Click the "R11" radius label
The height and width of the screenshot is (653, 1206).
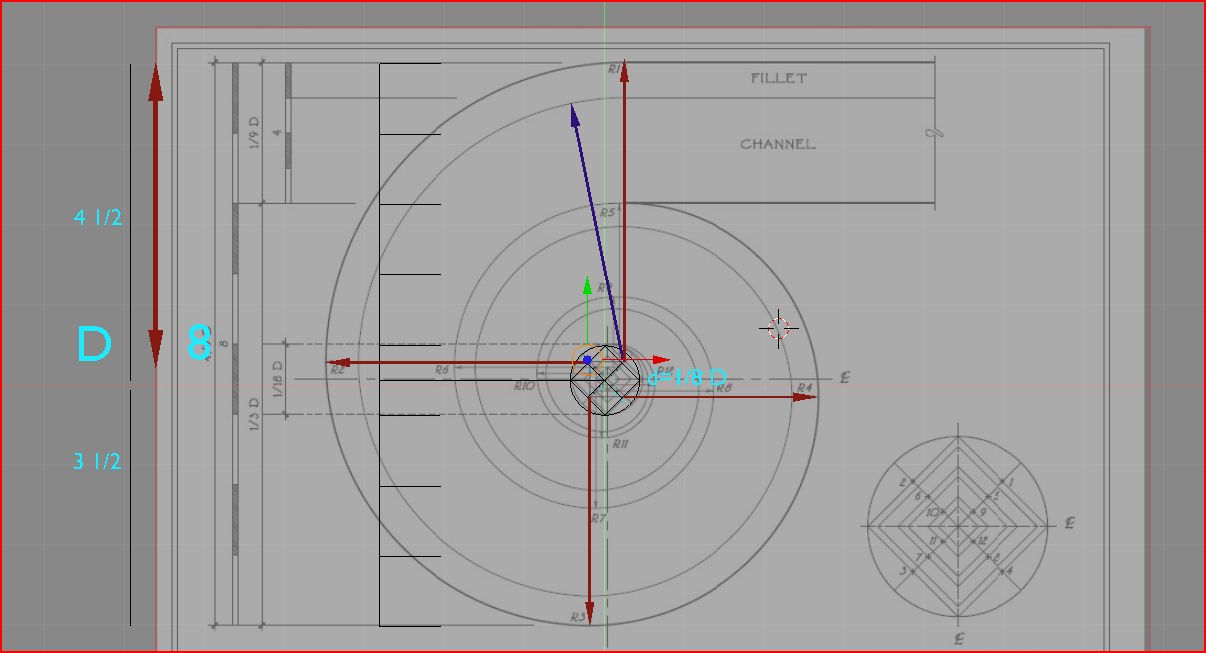click(620, 444)
